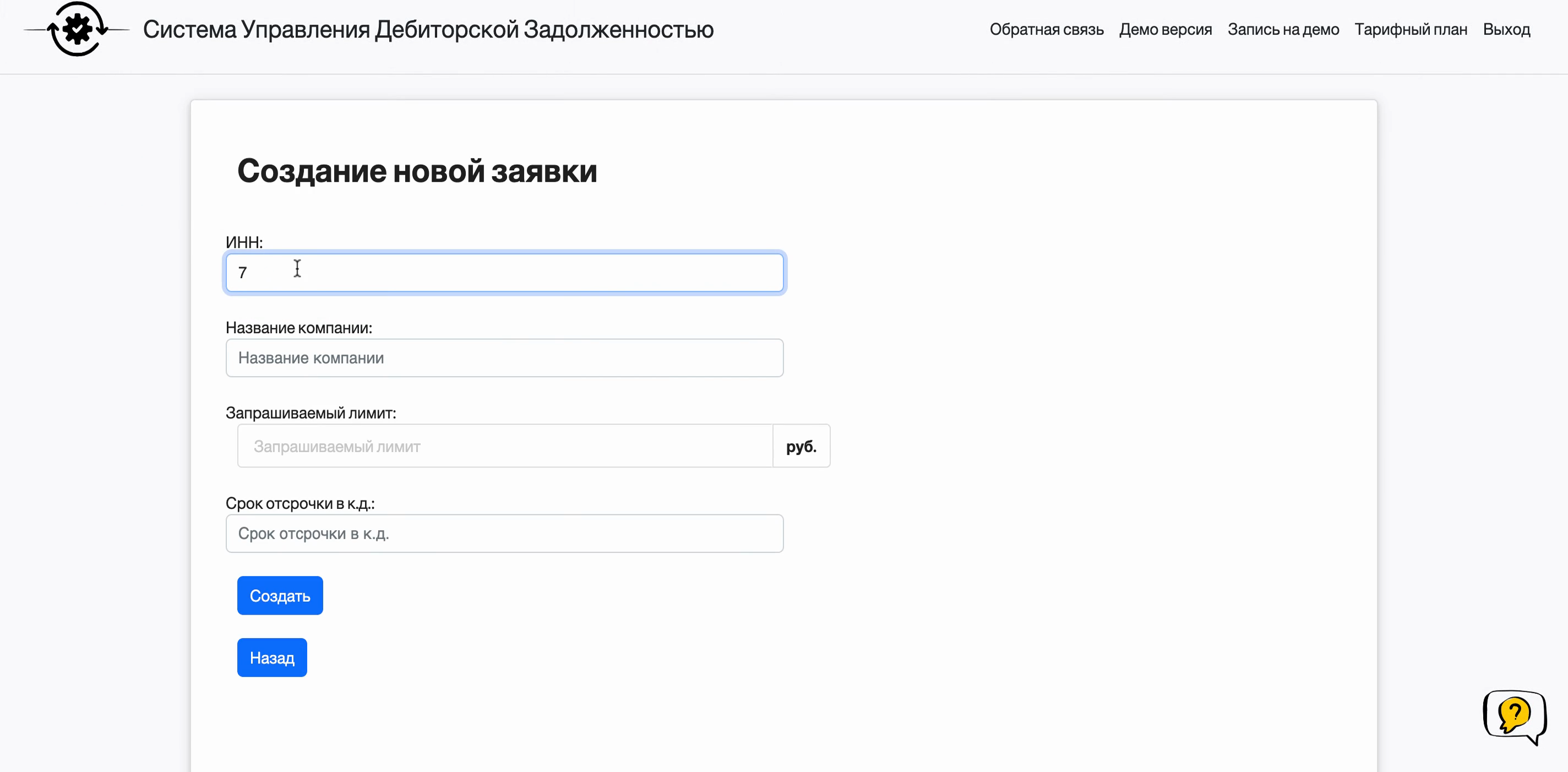Screen dimensions: 1568x772
Task: Log out via Выход link
Action: (1506, 29)
